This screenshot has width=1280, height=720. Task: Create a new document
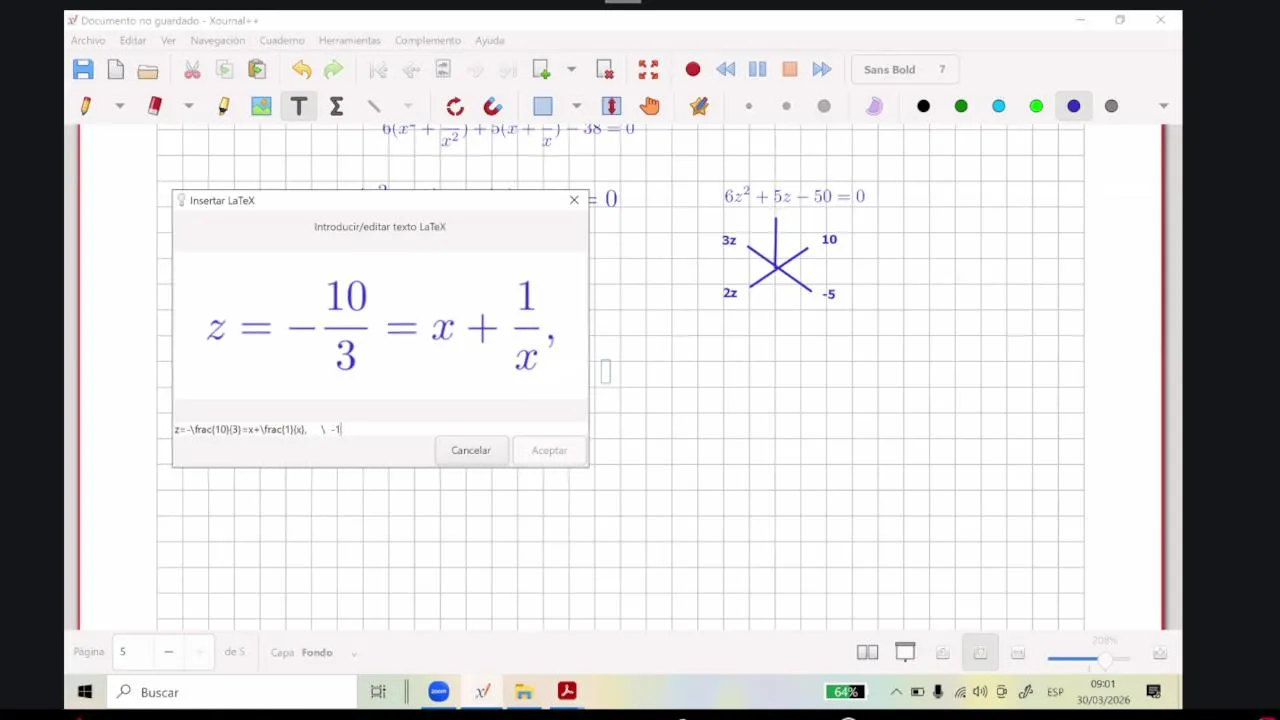[x=116, y=69]
